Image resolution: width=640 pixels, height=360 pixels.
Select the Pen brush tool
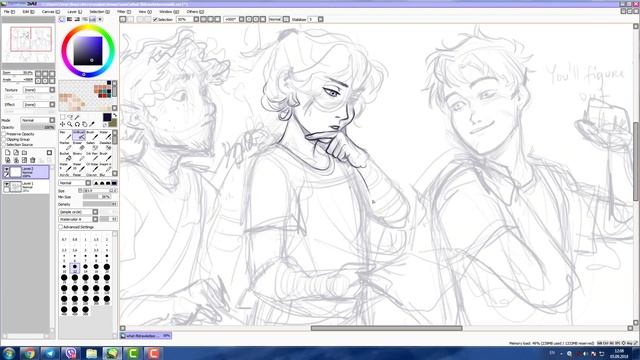coord(65,135)
